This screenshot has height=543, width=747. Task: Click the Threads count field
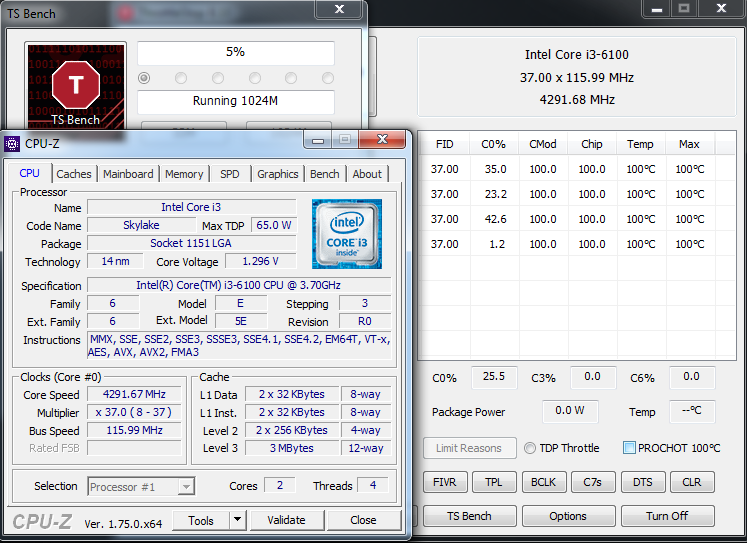373,485
